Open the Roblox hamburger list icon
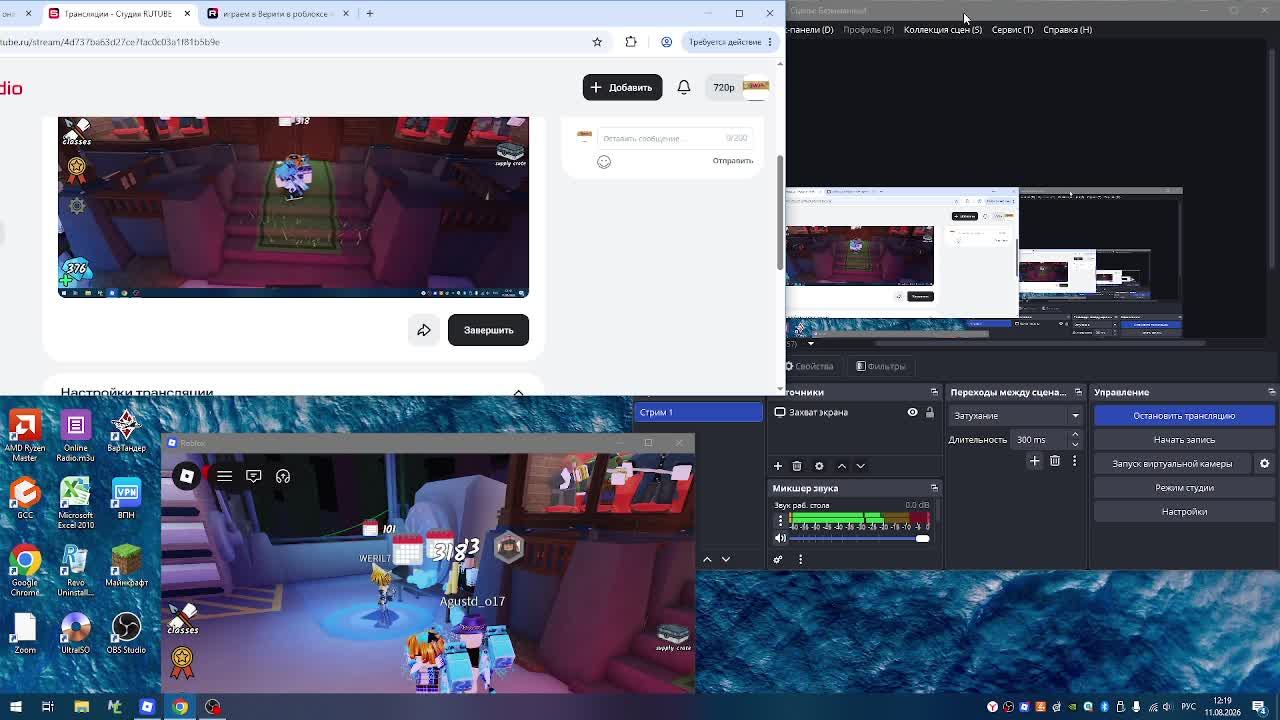The height and width of the screenshot is (720, 1280). pyautogui.click(x=224, y=476)
